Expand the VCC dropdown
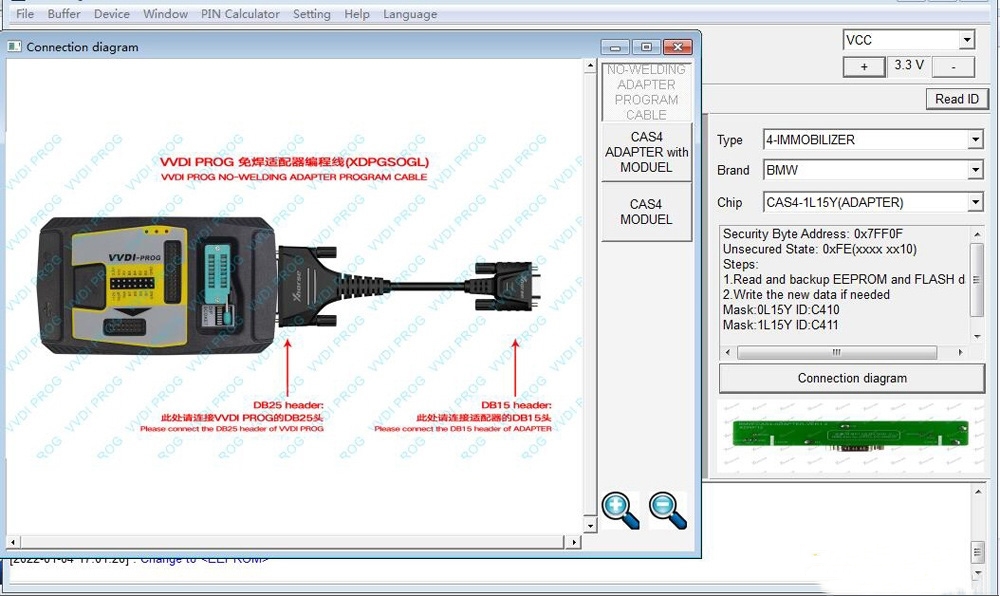 [967, 40]
